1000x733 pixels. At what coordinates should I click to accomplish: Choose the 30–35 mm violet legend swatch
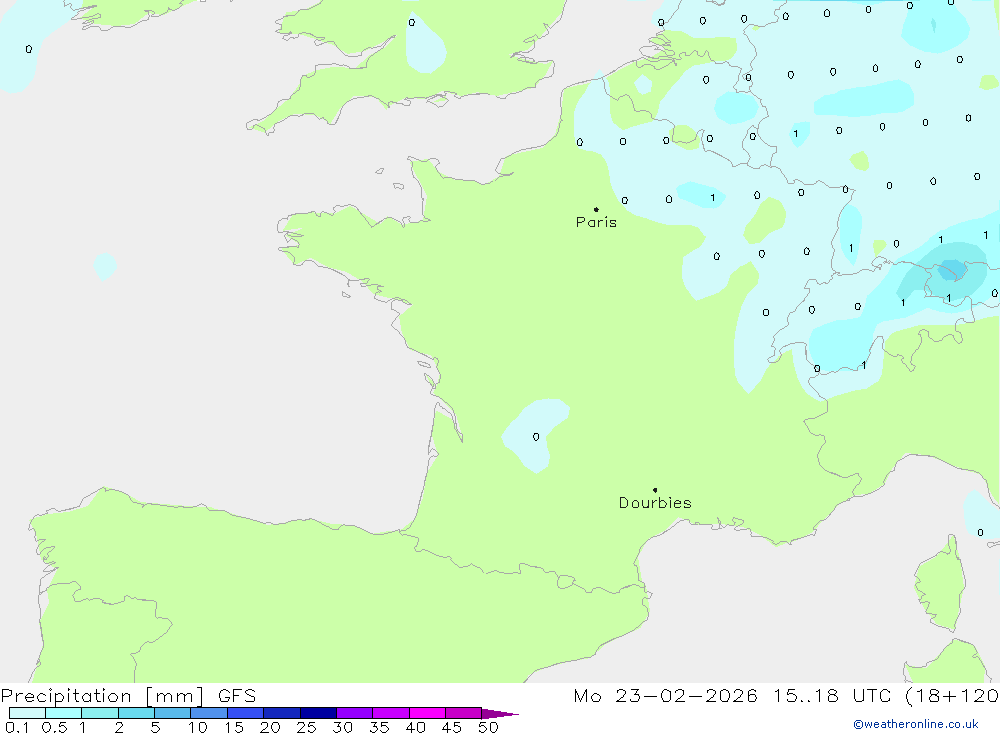tap(354, 714)
